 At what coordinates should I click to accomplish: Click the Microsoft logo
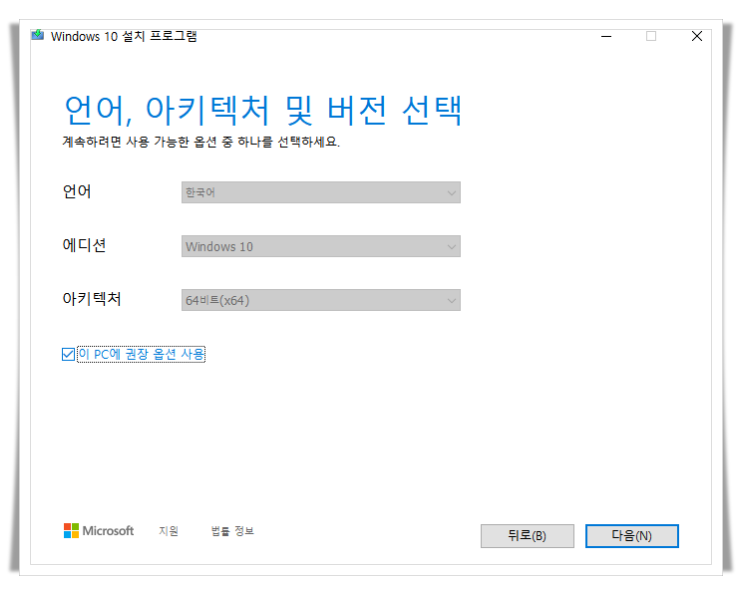click(99, 531)
